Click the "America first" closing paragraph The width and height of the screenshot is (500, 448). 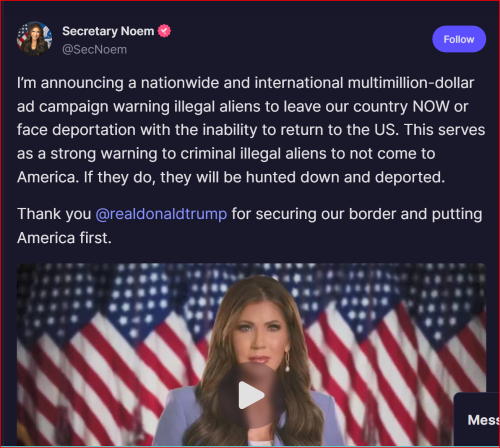click(249, 226)
